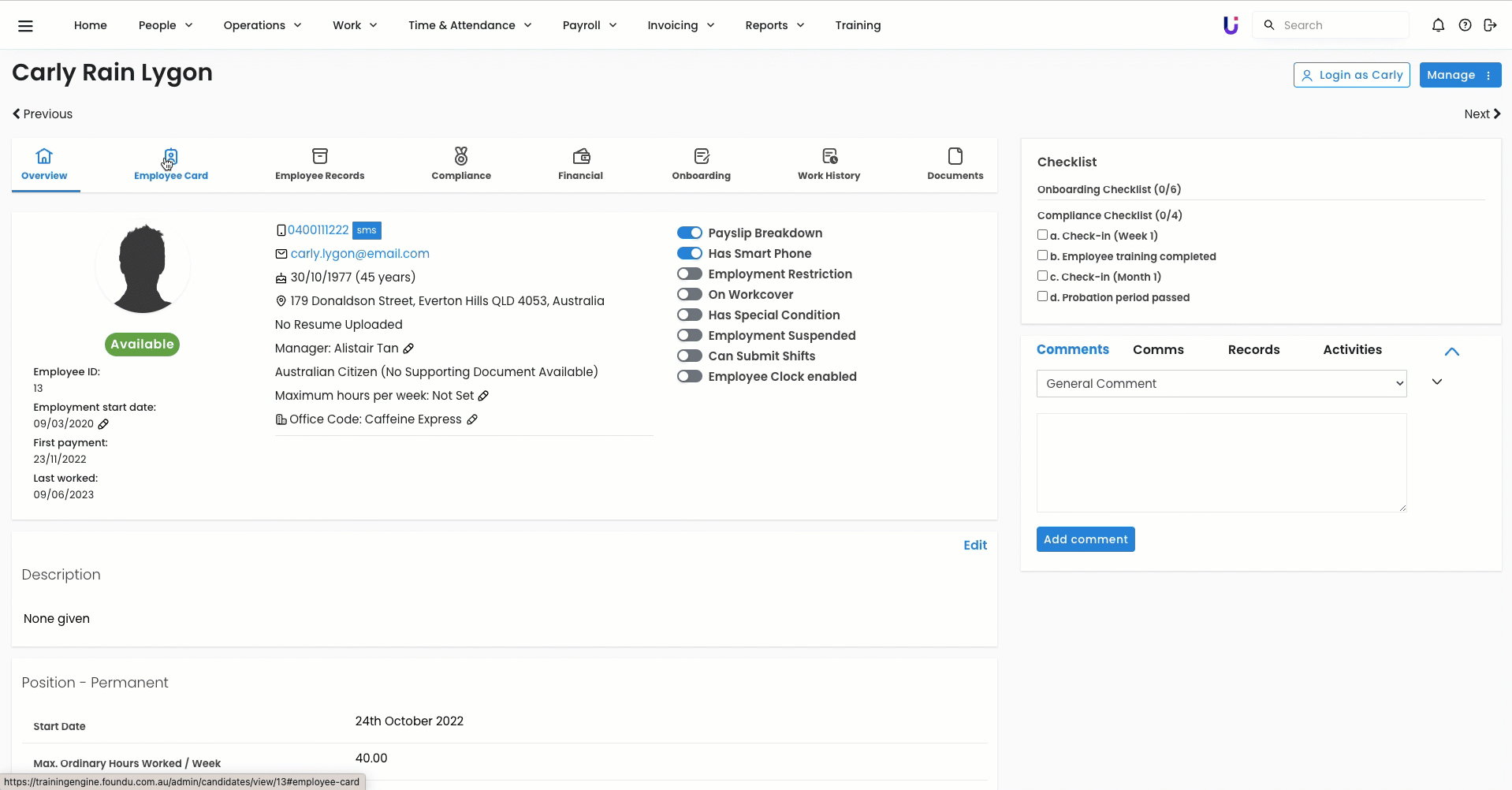Click the notifications bell icon
The image size is (1512, 790).
click(1438, 25)
